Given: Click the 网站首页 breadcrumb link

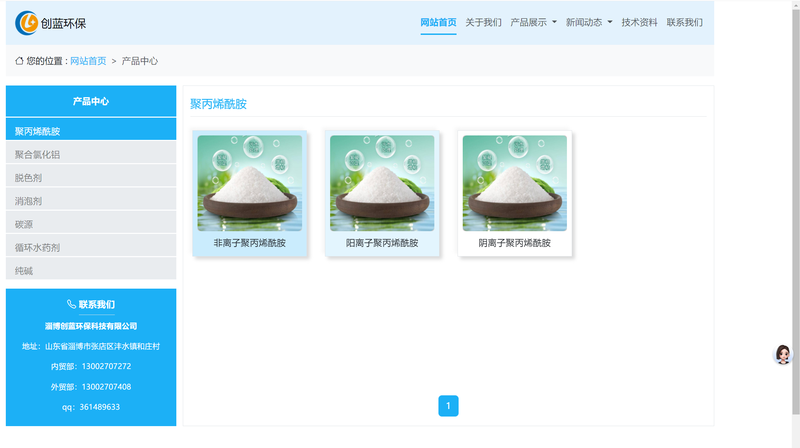Looking at the screenshot, I should 88,61.
